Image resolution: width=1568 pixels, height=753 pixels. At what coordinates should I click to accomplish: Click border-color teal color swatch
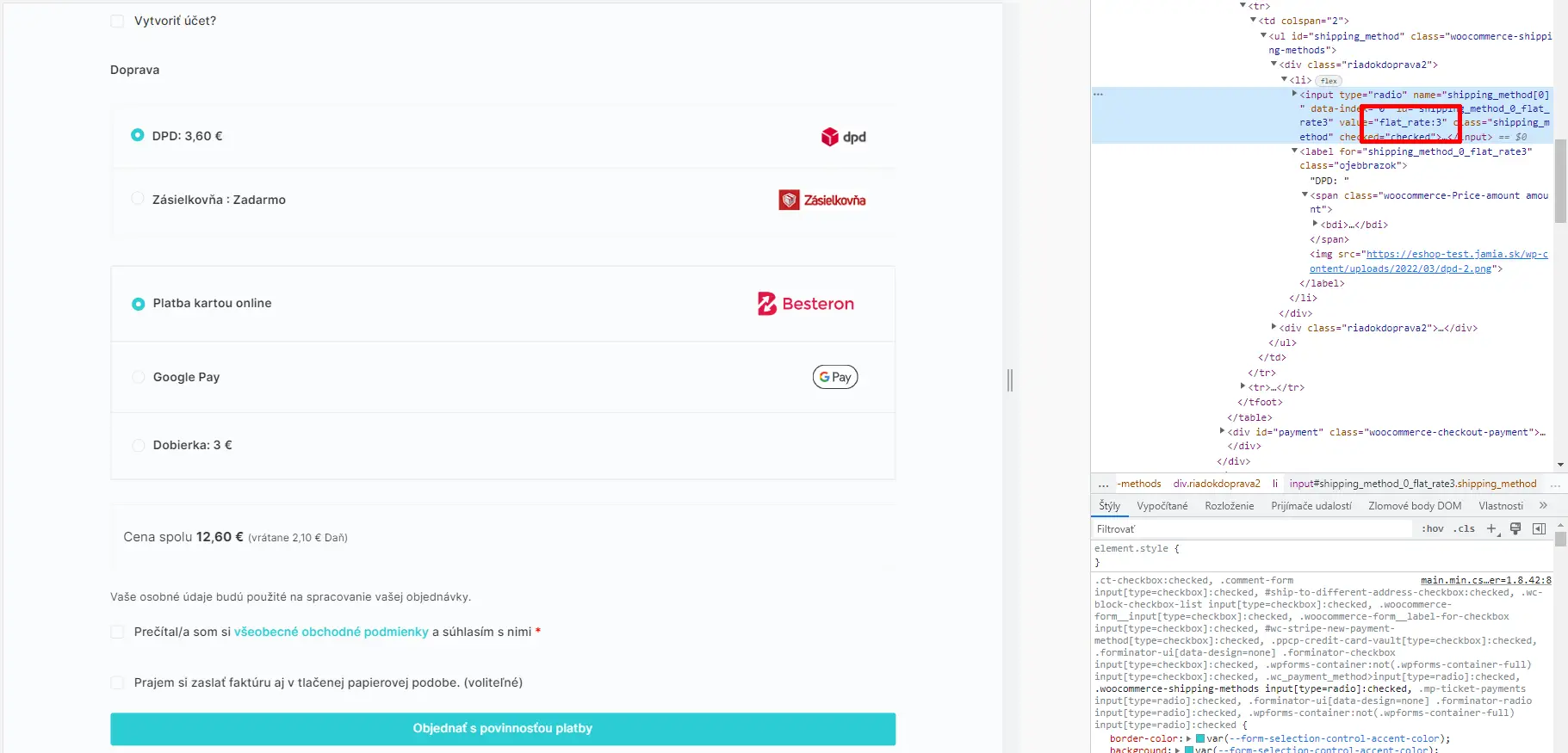click(1200, 738)
